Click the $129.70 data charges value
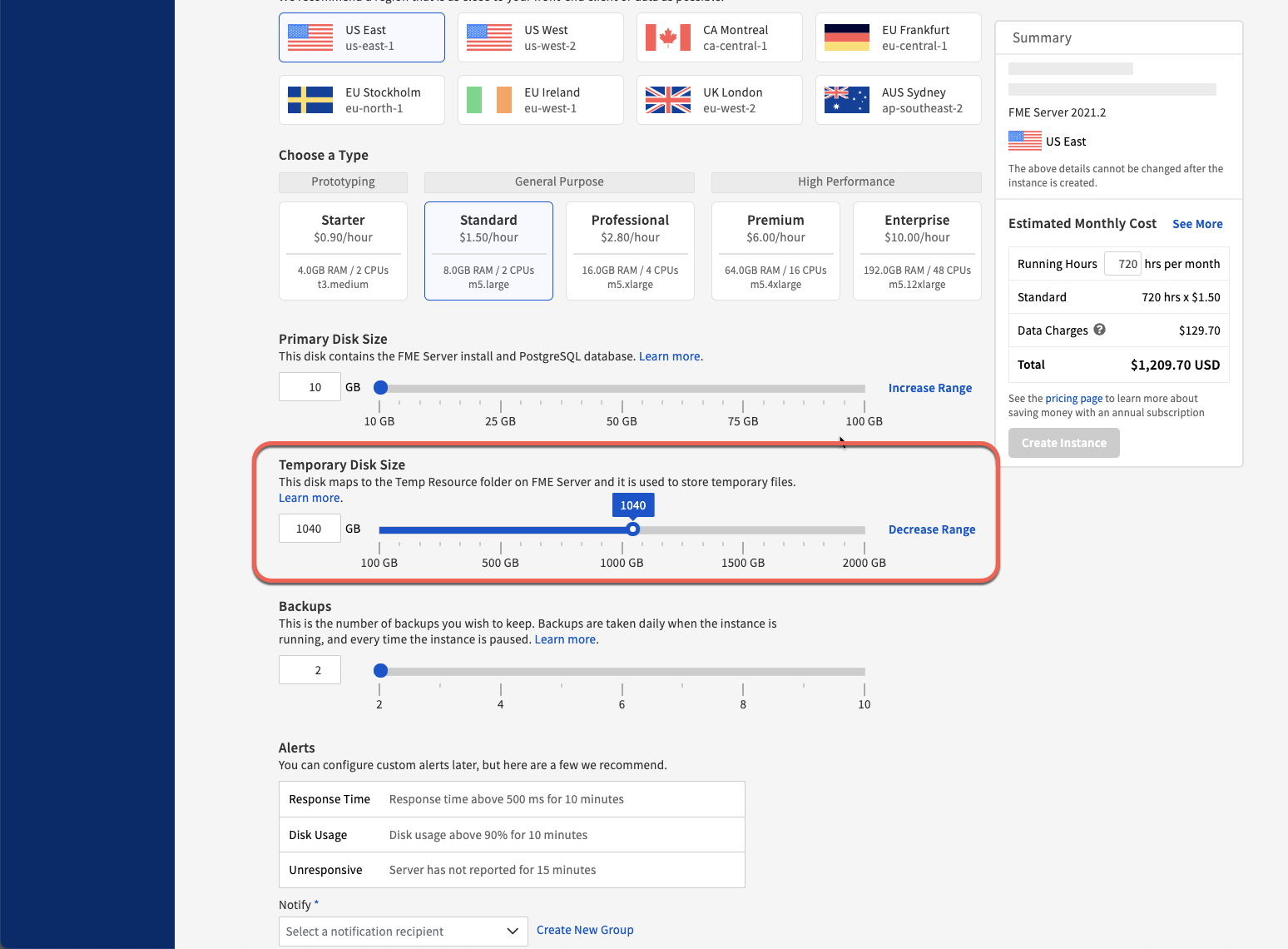 tap(1199, 330)
